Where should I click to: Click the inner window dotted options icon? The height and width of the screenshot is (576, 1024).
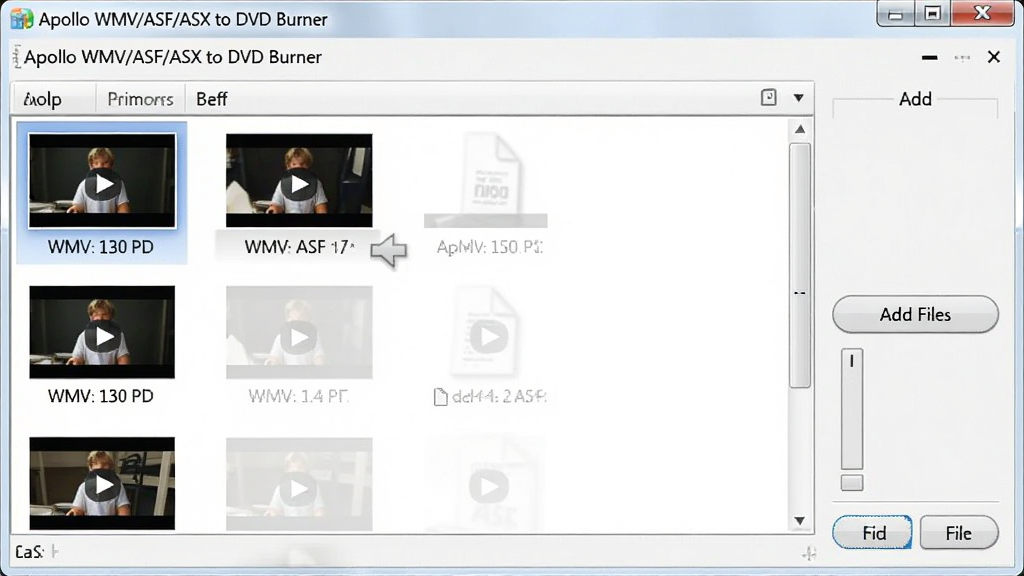962,57
